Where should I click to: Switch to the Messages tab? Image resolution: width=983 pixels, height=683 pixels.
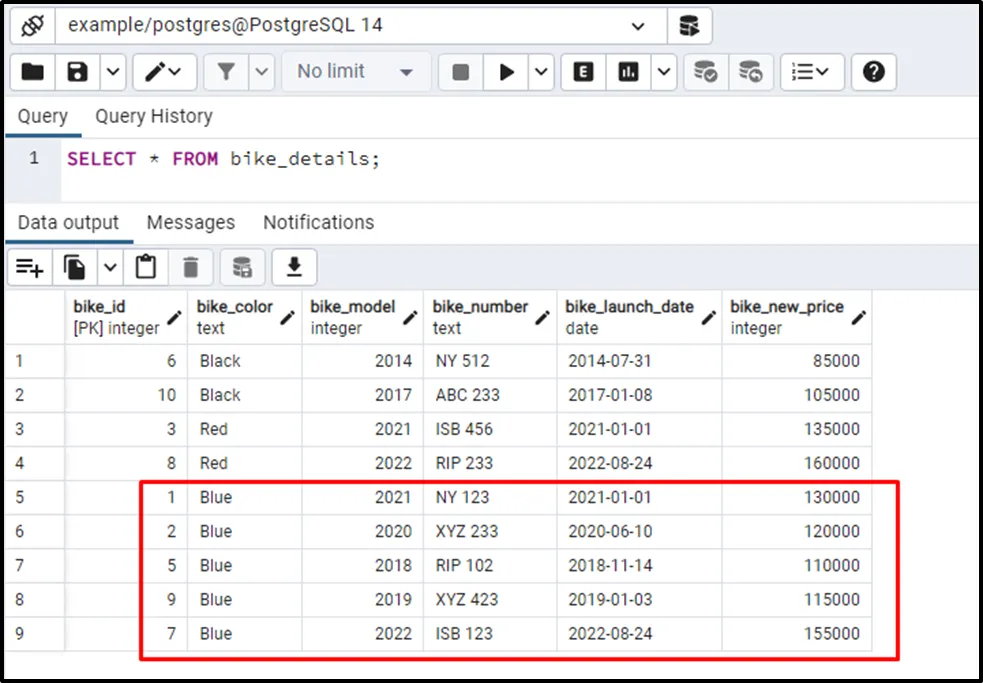tap(190, 222)
